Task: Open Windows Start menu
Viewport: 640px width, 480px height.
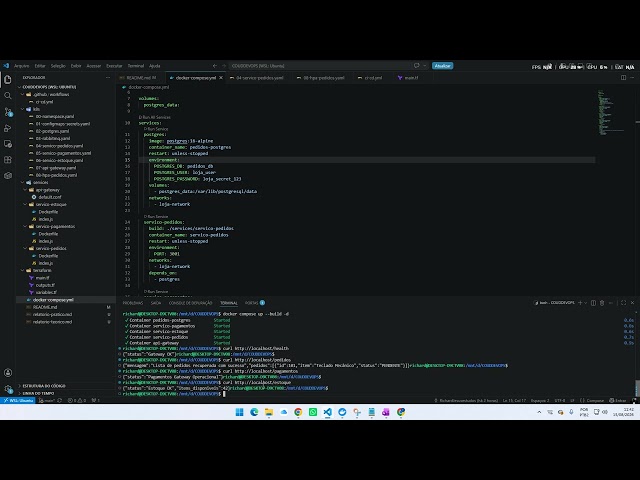Action: (x=240, y=412)
